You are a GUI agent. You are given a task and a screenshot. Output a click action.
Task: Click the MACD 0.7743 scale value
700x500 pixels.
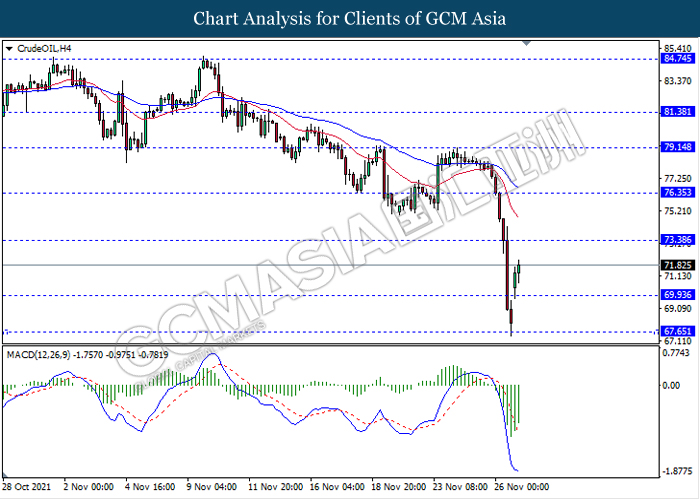[x=678, y=353]
